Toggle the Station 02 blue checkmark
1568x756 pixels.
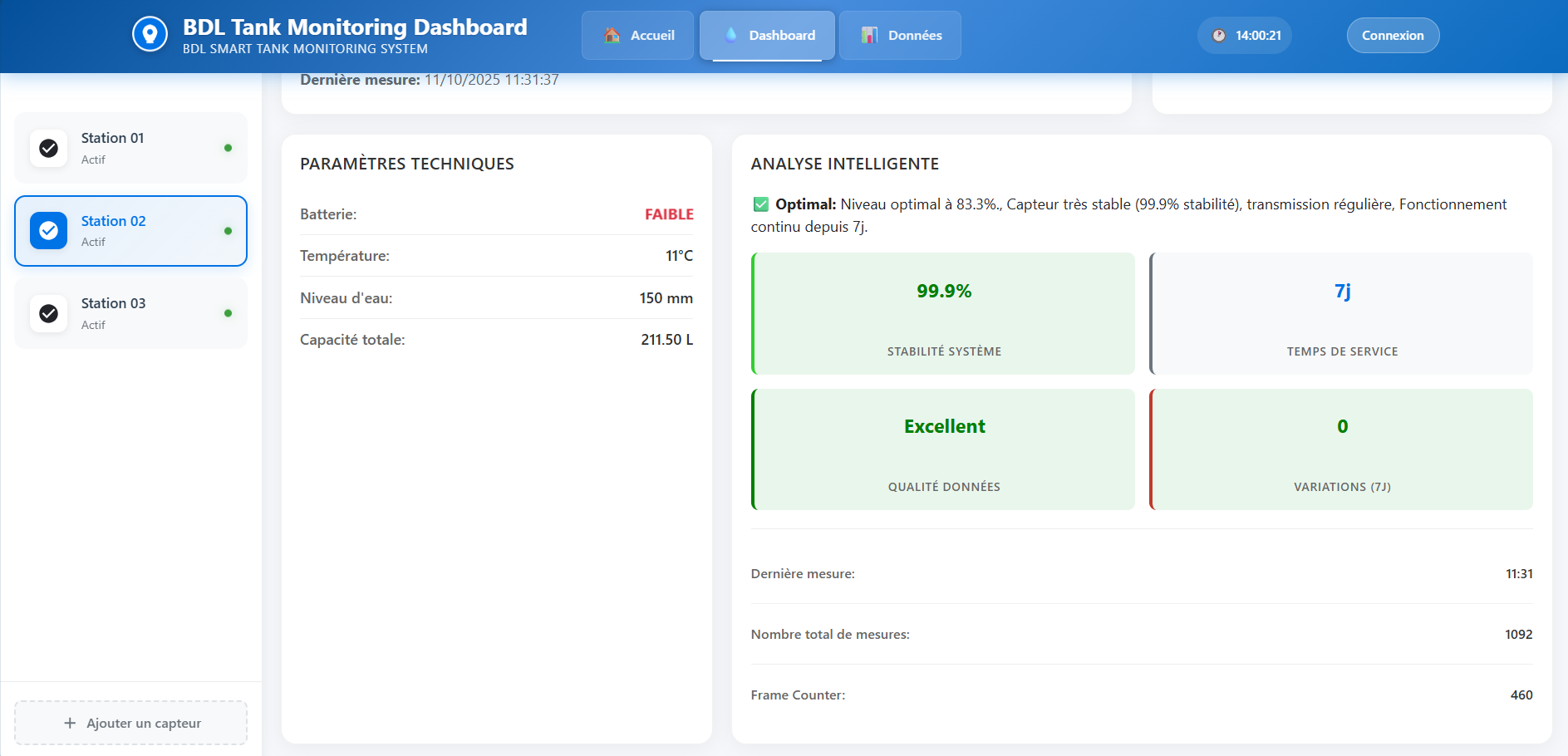pos(49,231)
